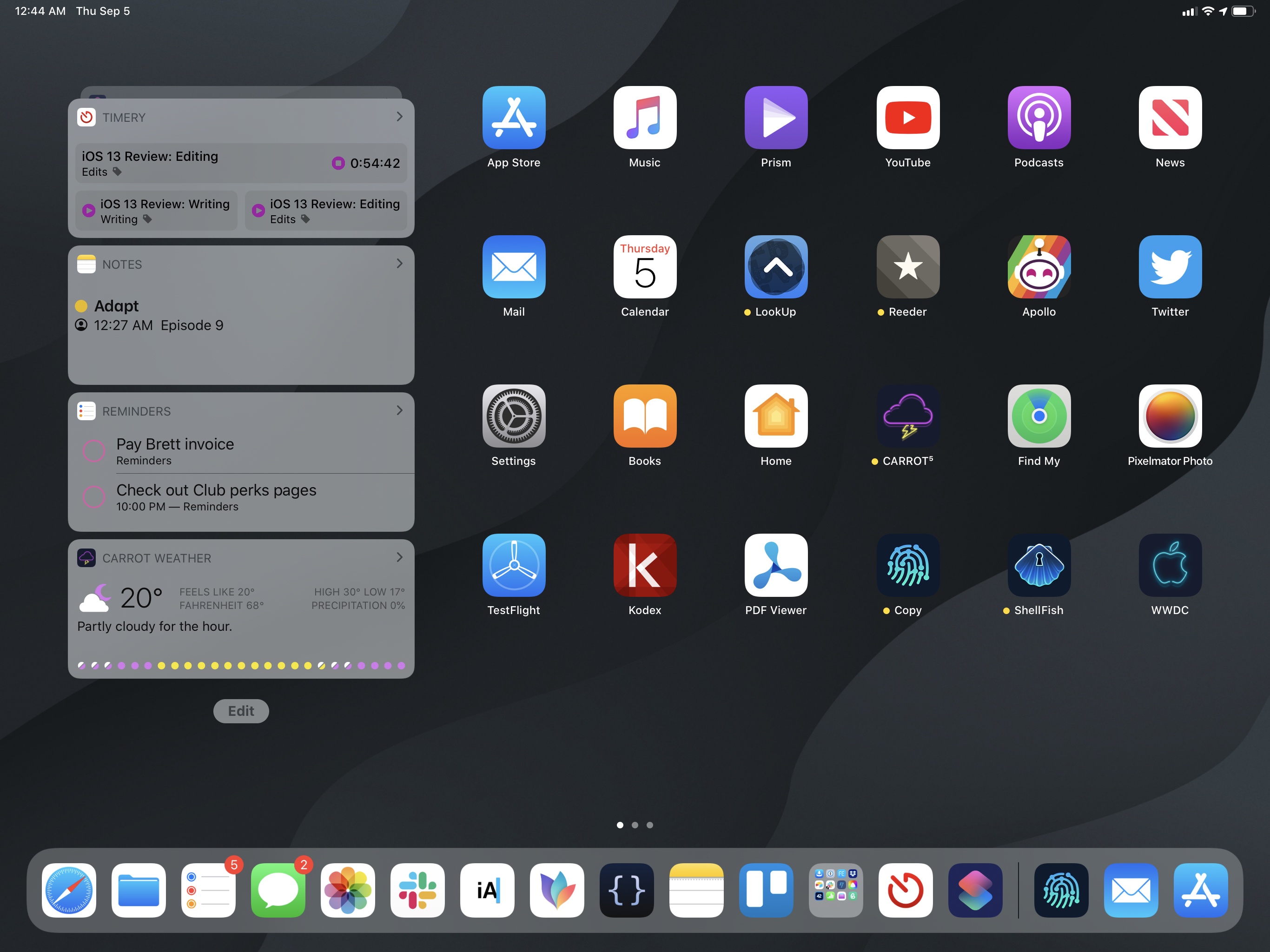Open the MindNode leaf icon in dock
Screen dimensions: 1270x952
click(557, 890)
